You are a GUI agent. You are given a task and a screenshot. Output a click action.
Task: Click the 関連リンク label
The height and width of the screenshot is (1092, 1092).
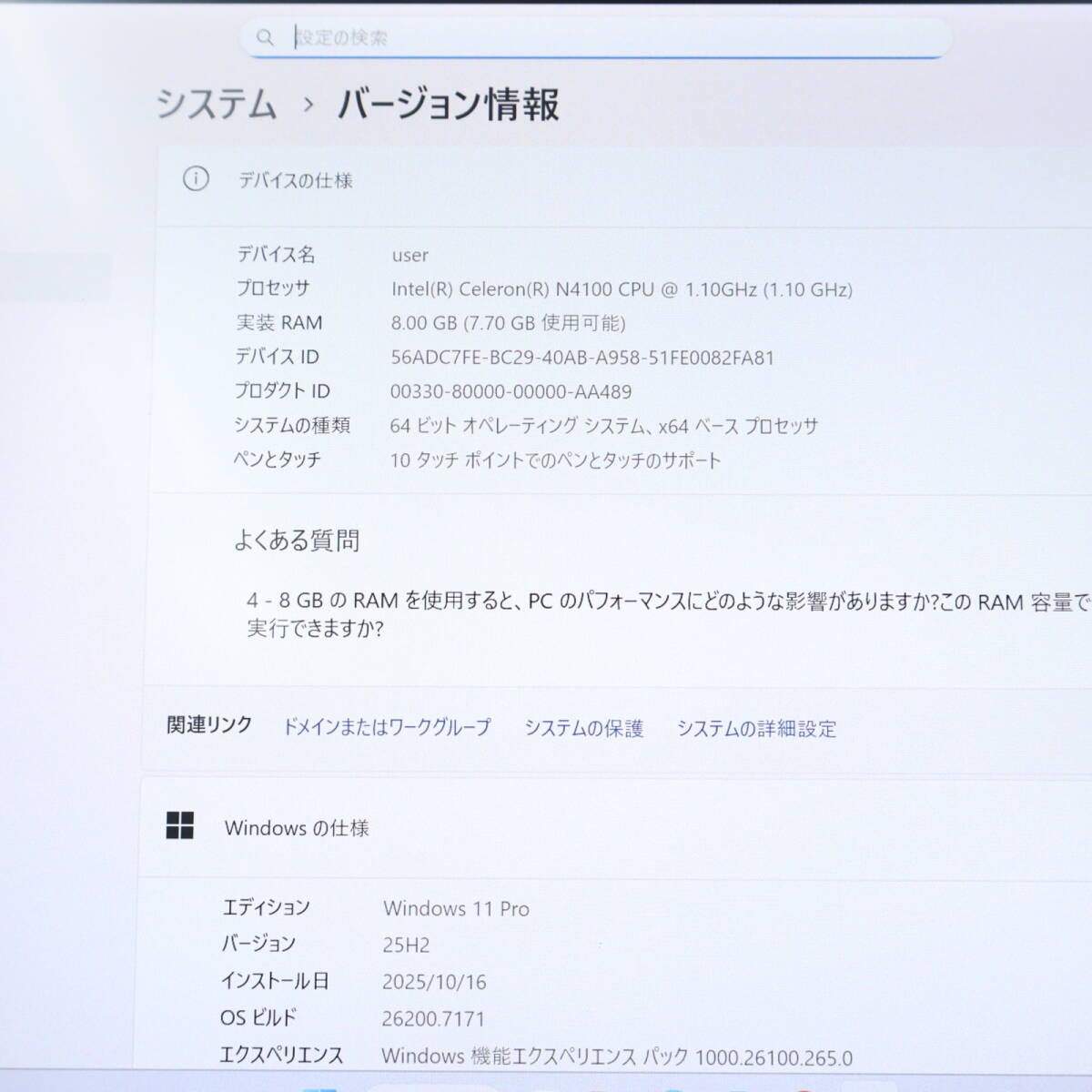tap(209, 725)
